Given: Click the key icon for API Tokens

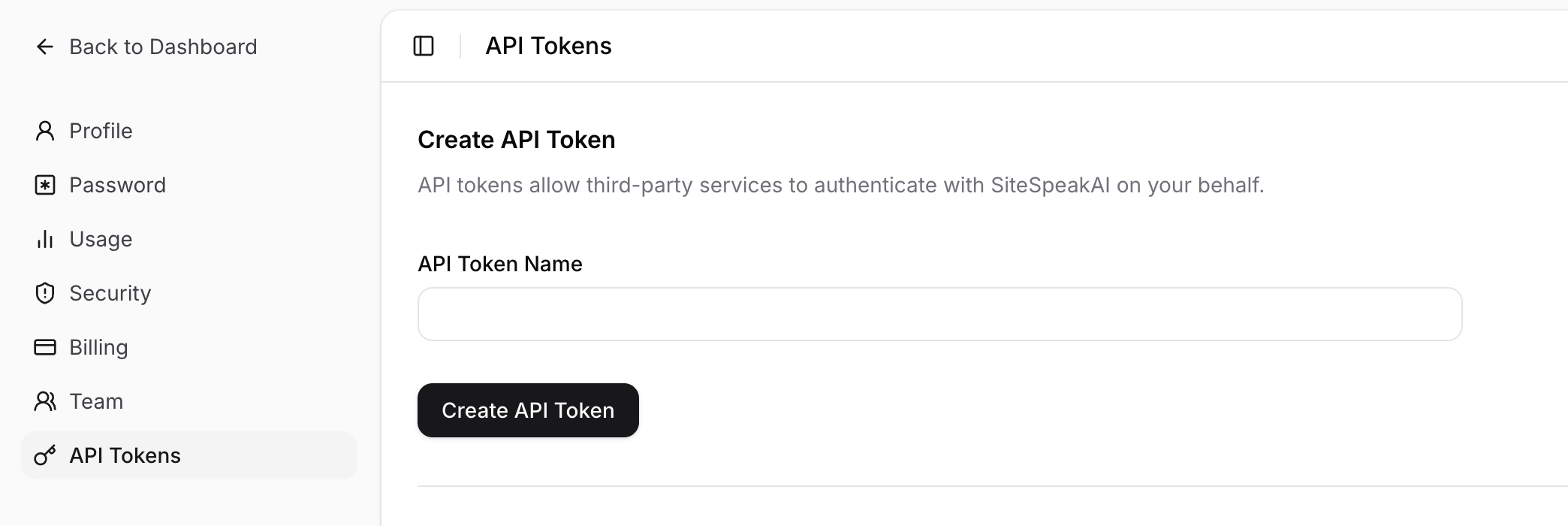Looking at the screenshot, I should [x=45, y=455].
